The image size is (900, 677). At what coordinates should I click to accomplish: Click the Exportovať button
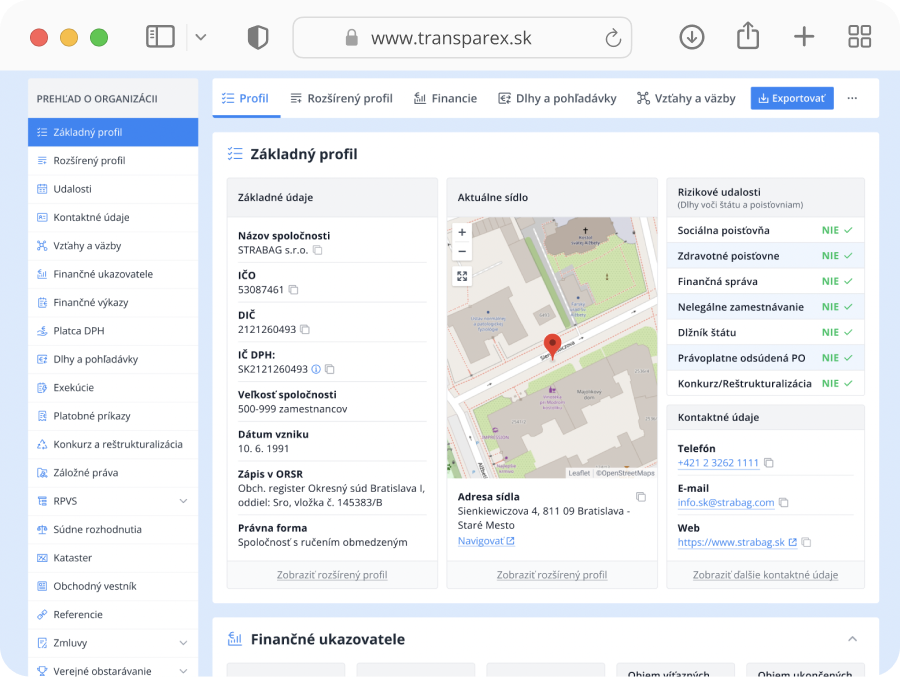(791, 98)
